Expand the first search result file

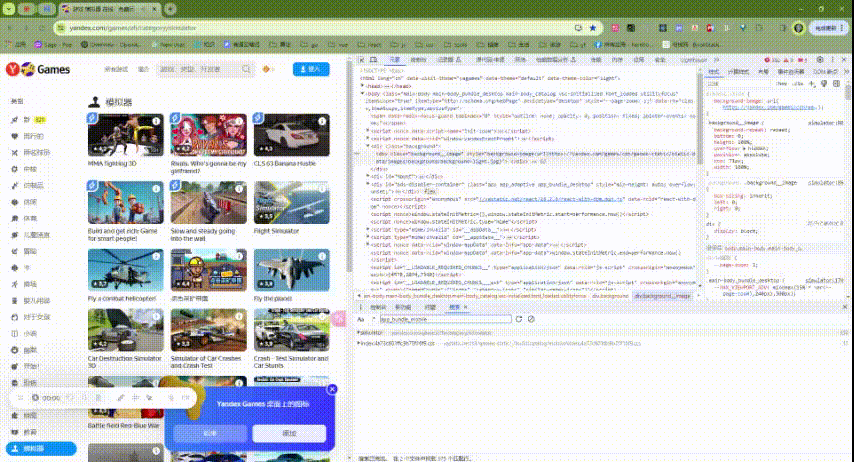point(358,332)
